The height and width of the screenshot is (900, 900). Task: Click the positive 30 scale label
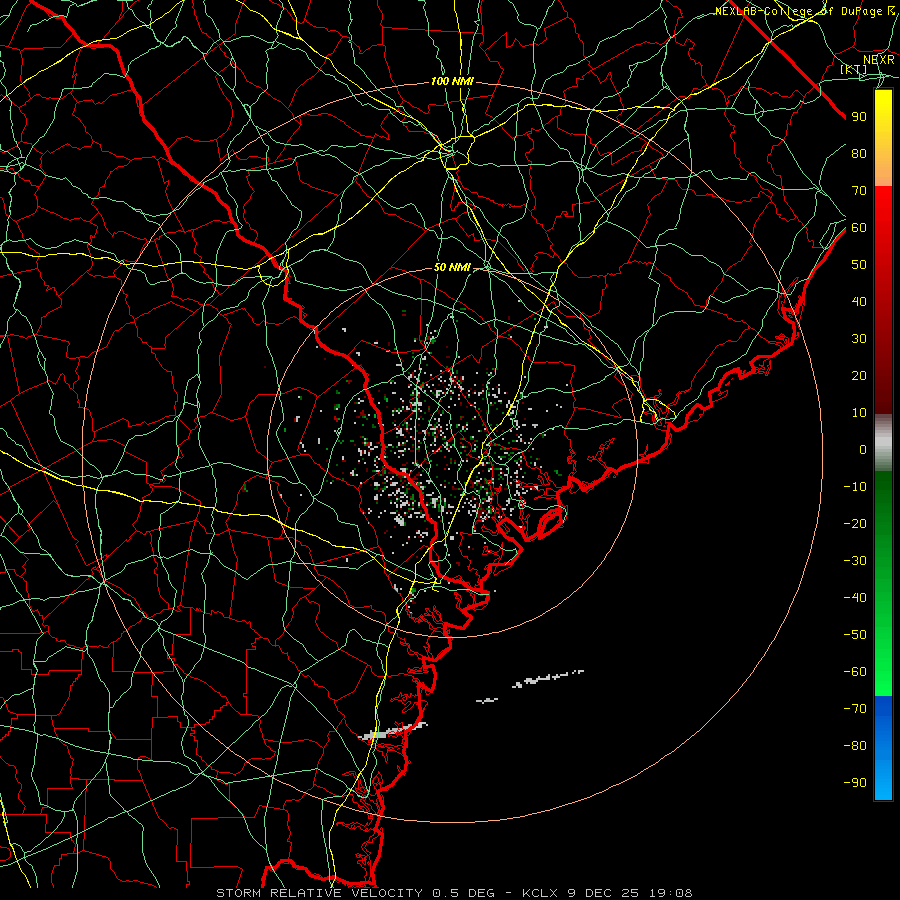859,339
